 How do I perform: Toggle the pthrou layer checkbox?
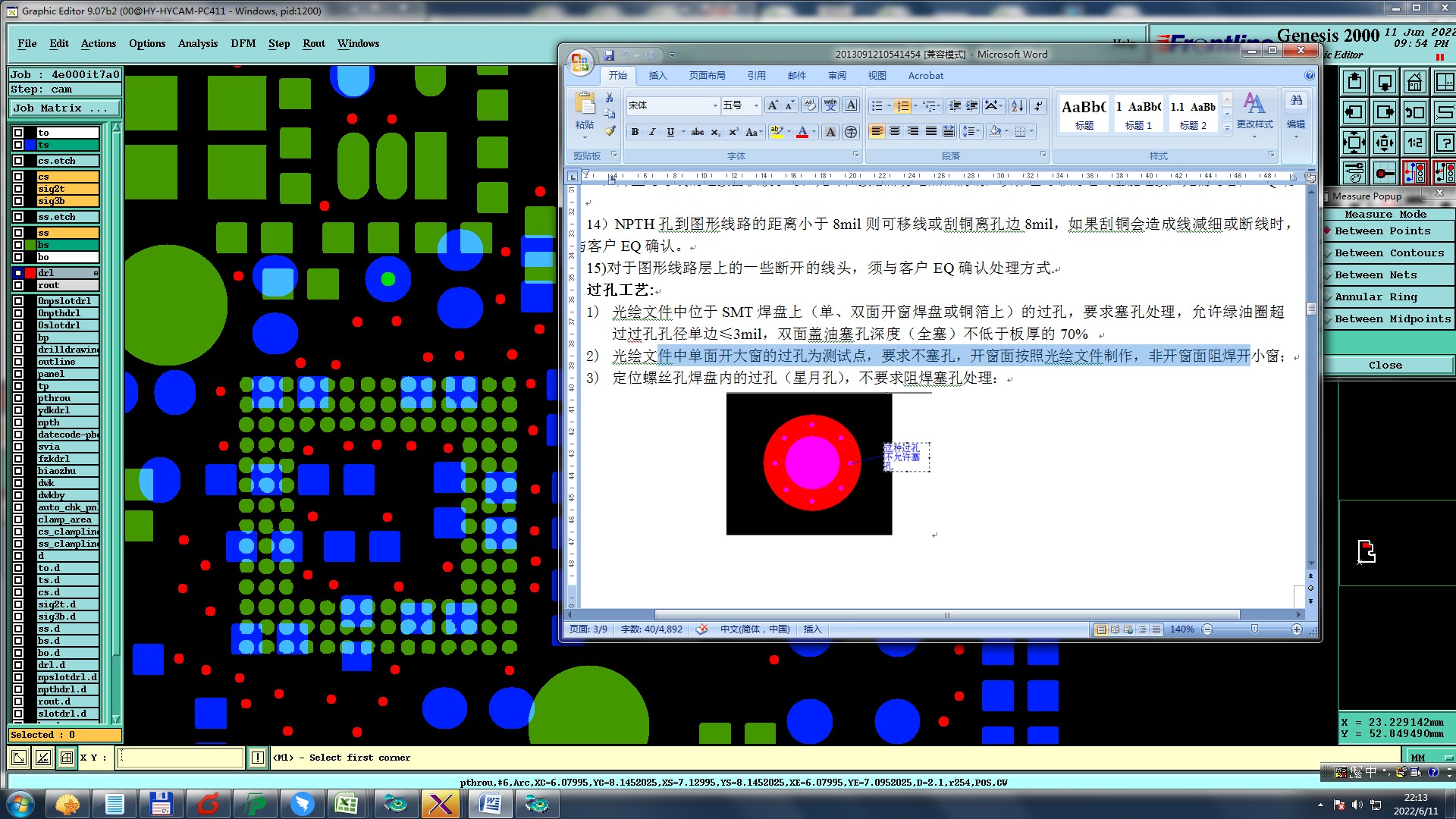18,398
